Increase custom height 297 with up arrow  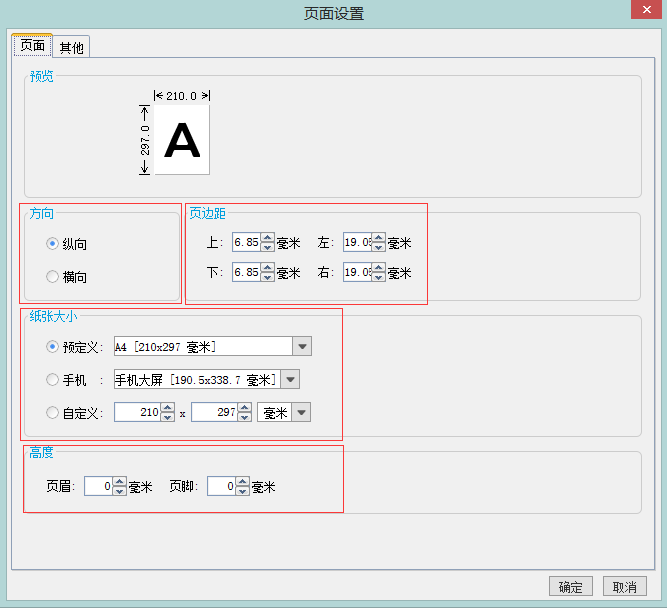pos(245,408)
